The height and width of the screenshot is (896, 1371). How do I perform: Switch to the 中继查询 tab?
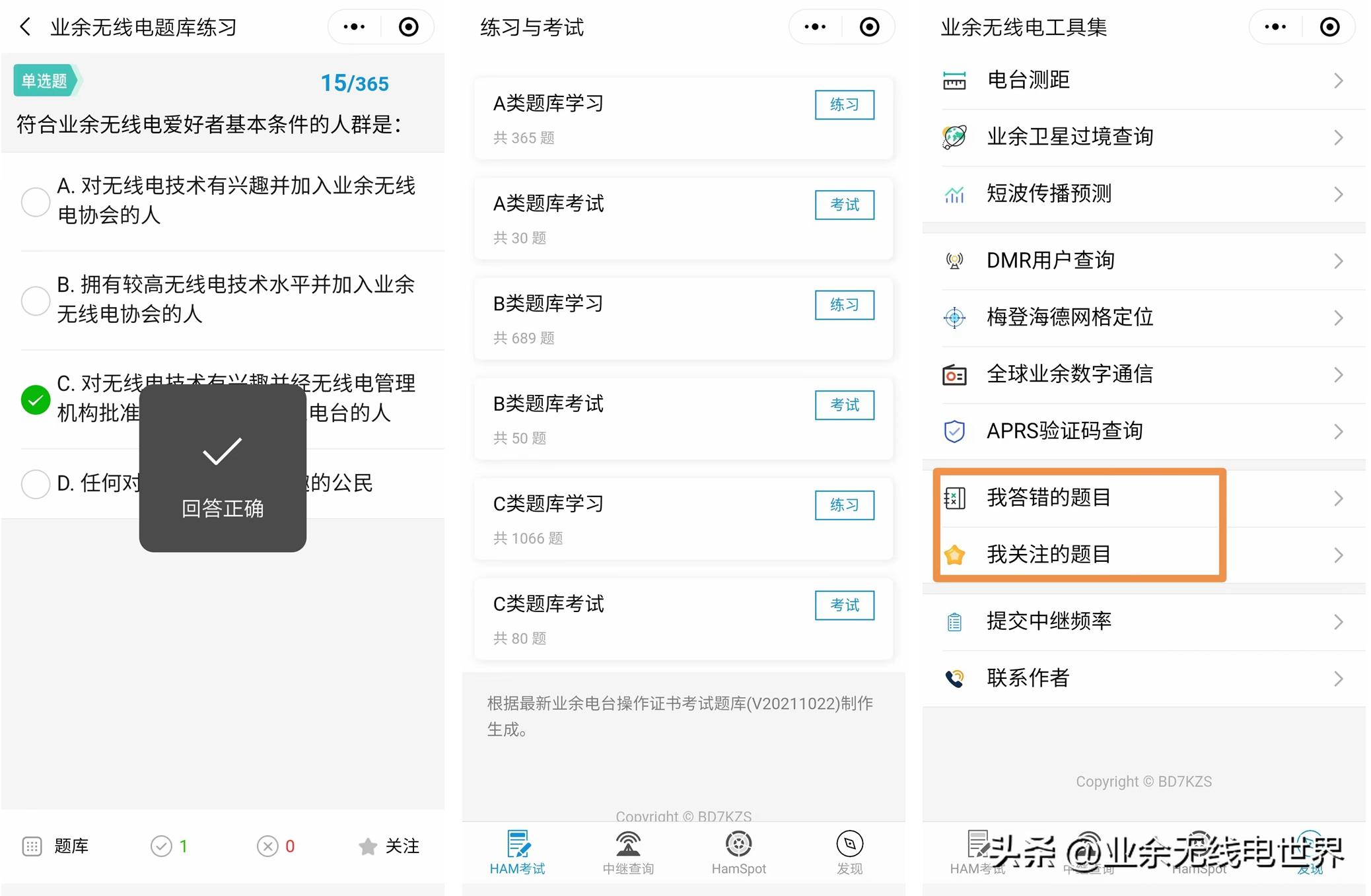(627, 852)
